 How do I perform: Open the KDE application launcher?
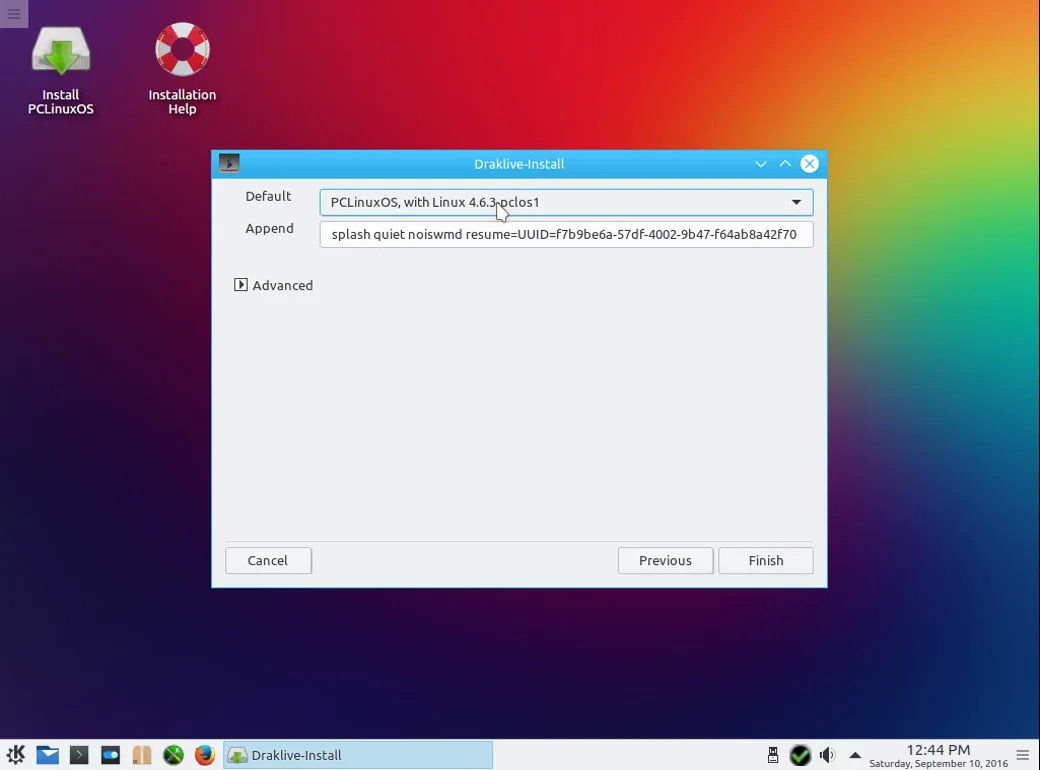tap(16, 755)
